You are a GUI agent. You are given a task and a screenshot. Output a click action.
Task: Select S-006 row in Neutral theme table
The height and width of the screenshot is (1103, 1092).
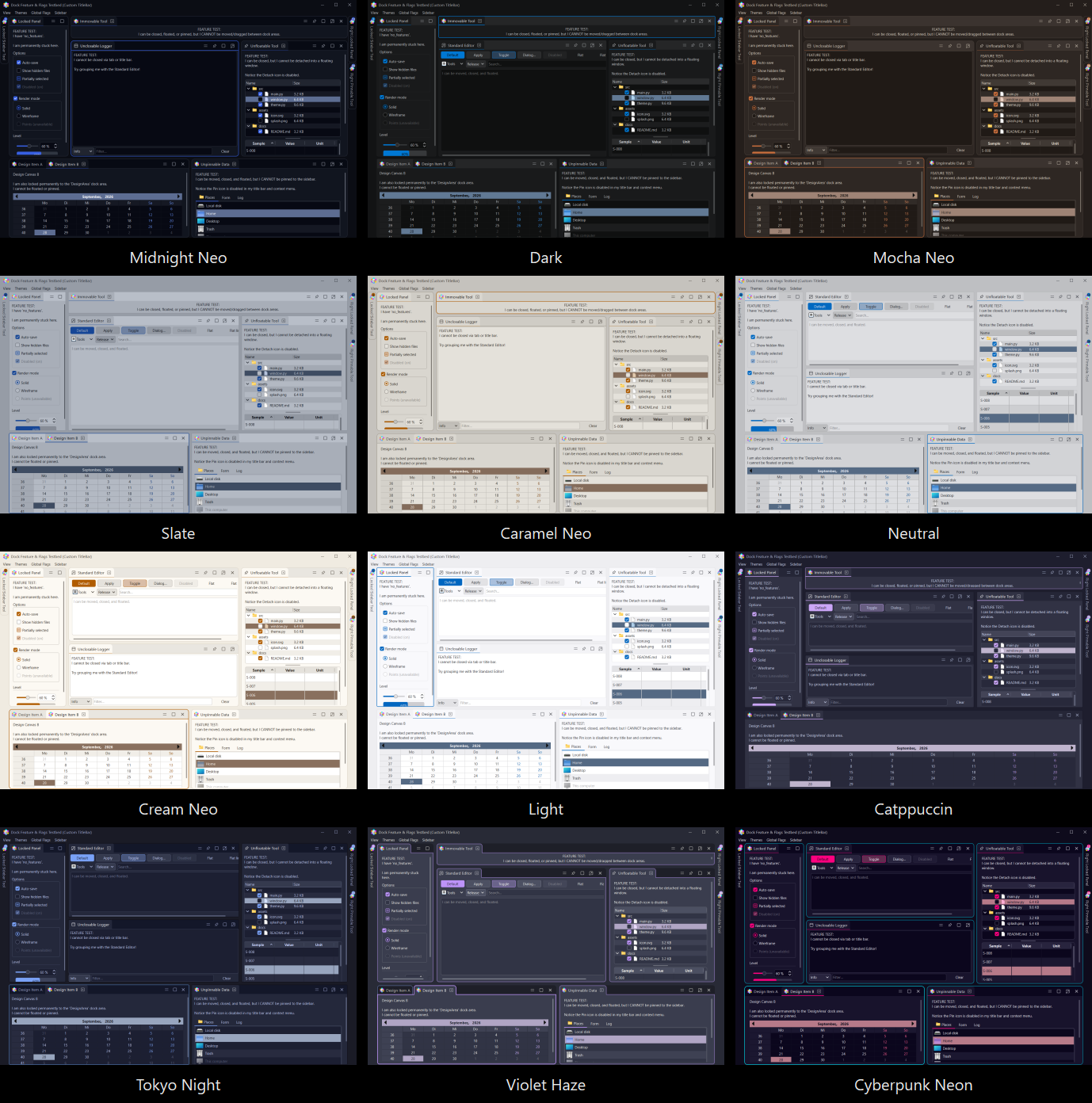[1026, 418]
